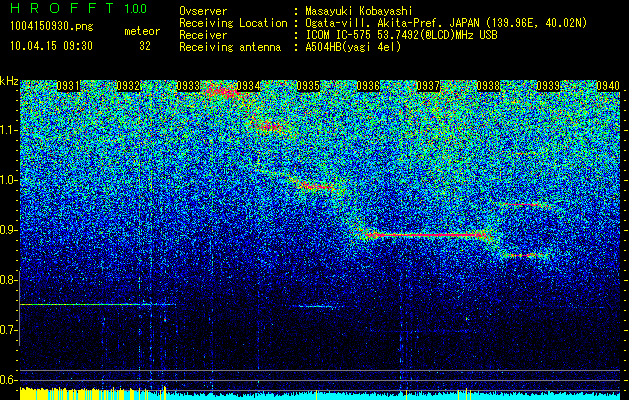
Task: Click the 0933 time marker
Action: click(x=188, y=86)
